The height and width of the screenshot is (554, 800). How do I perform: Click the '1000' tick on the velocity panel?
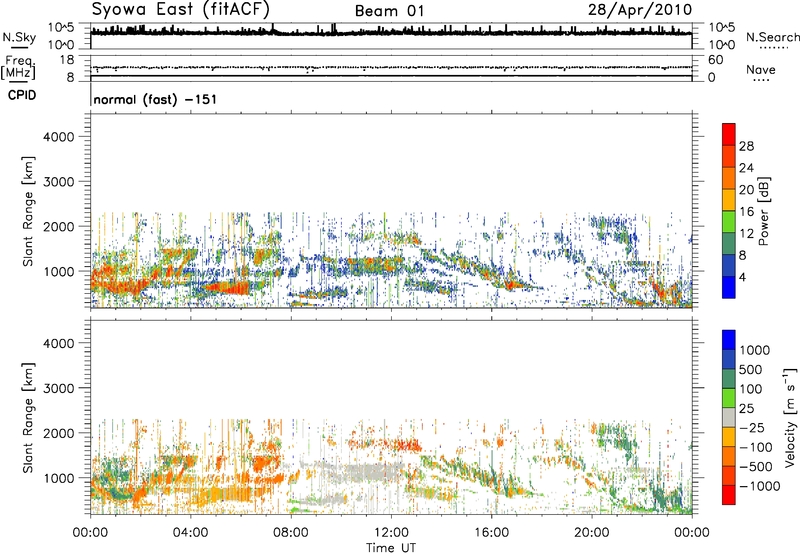coord(59,479)
